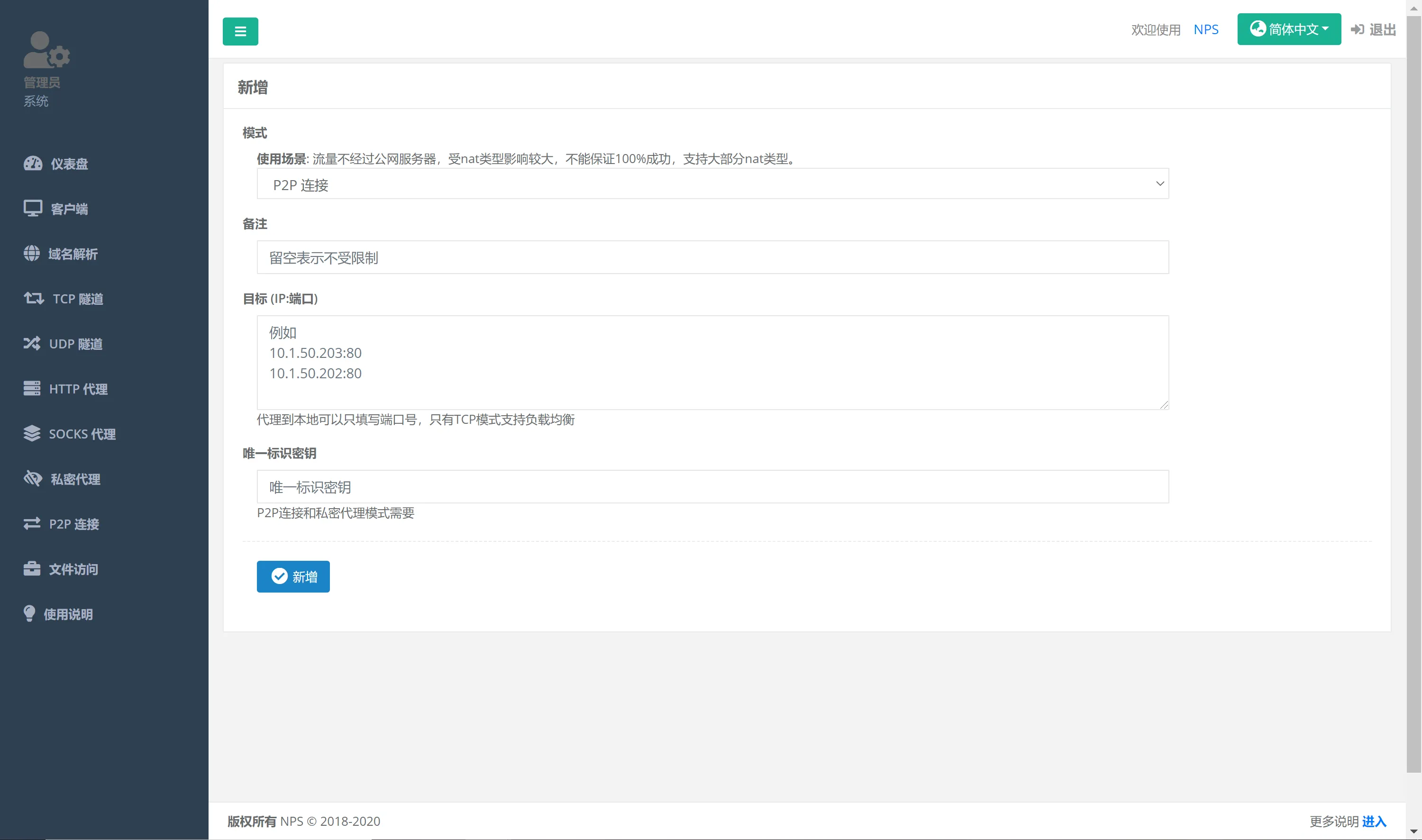Click the 进入 link in footer
The width and height of the screenshot is (1422, 840).
point(1374,822)
